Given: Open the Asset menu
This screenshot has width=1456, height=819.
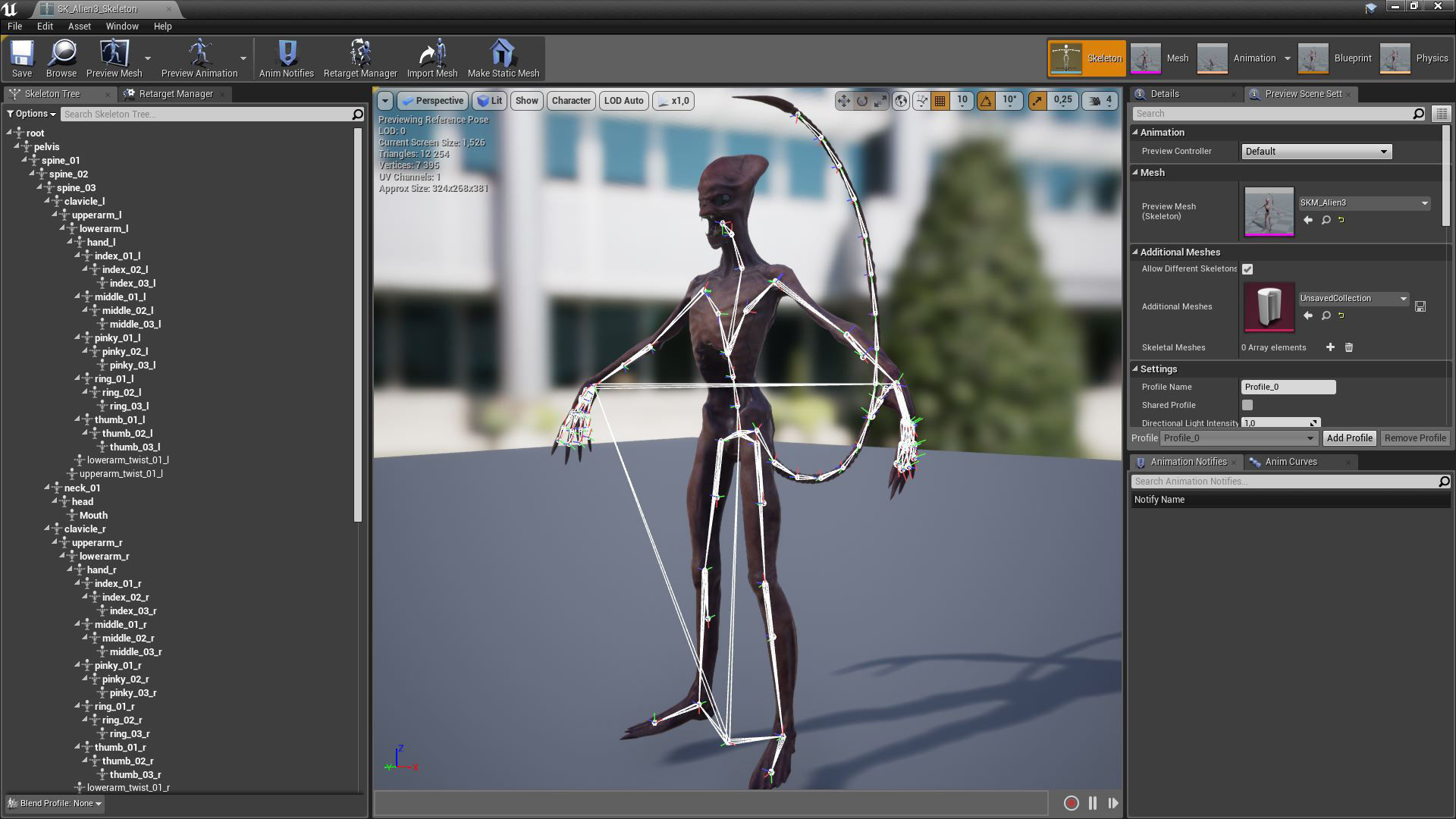Looking at the screenshot, I should click(x=80, y=26).
